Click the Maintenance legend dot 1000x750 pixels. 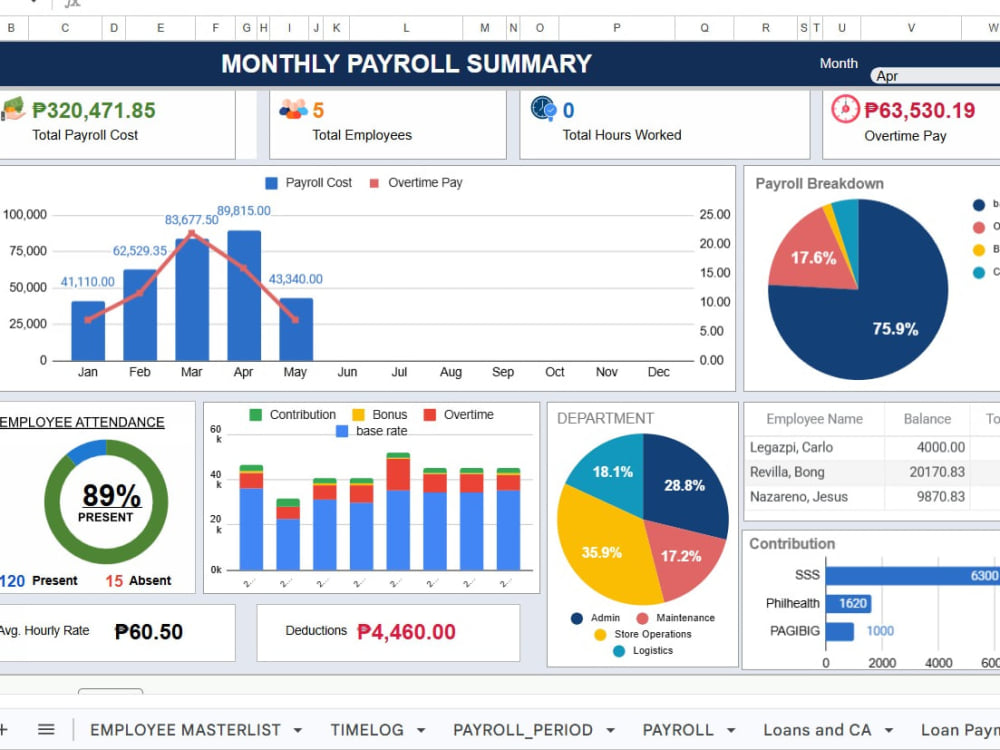pyautogui.click(x=642, y=618)
